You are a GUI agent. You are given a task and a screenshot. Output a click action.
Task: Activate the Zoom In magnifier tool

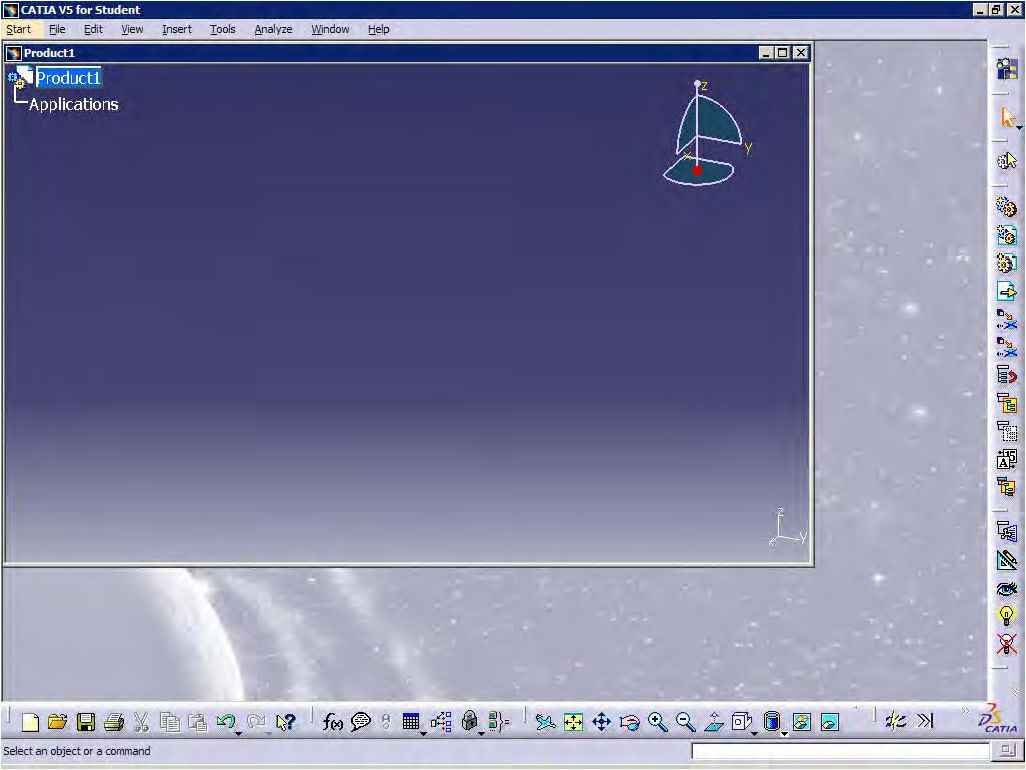pos(657,721)
